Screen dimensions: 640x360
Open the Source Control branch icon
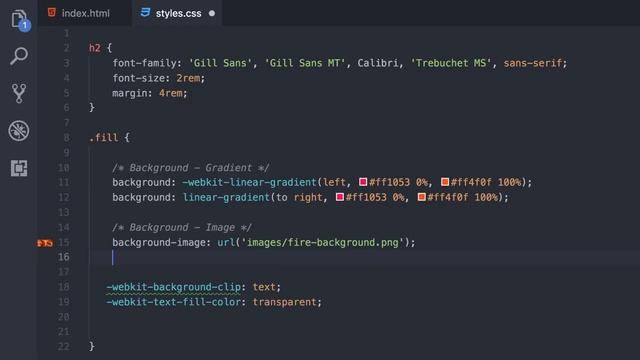pyautogui.click(x=19, y=93)
